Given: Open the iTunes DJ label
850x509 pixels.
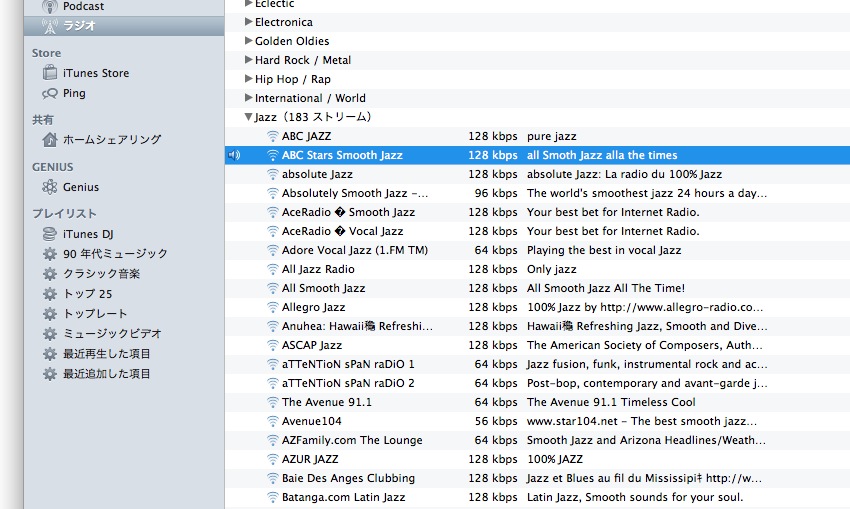Looking at the screenshot, I should pos(88,234).
